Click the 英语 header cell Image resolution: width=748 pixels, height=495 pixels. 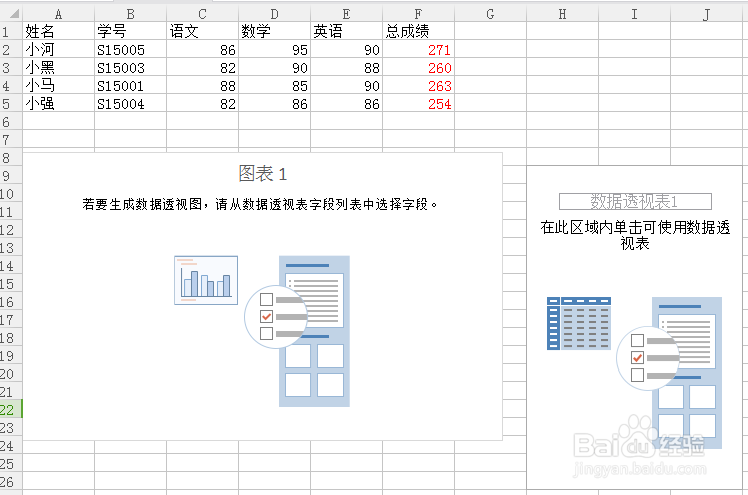[x=346, y=31]
